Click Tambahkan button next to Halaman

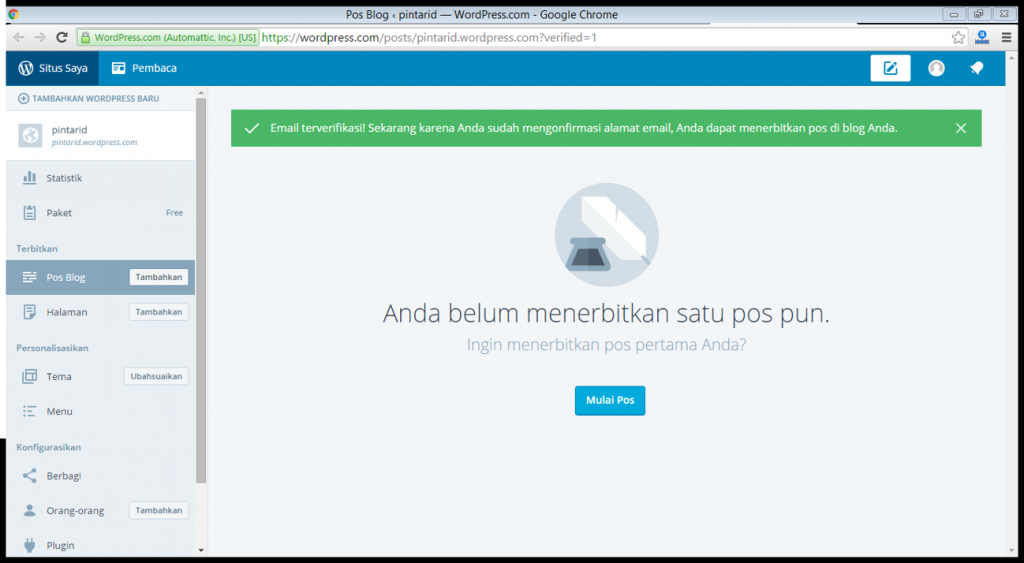(159, 312)
